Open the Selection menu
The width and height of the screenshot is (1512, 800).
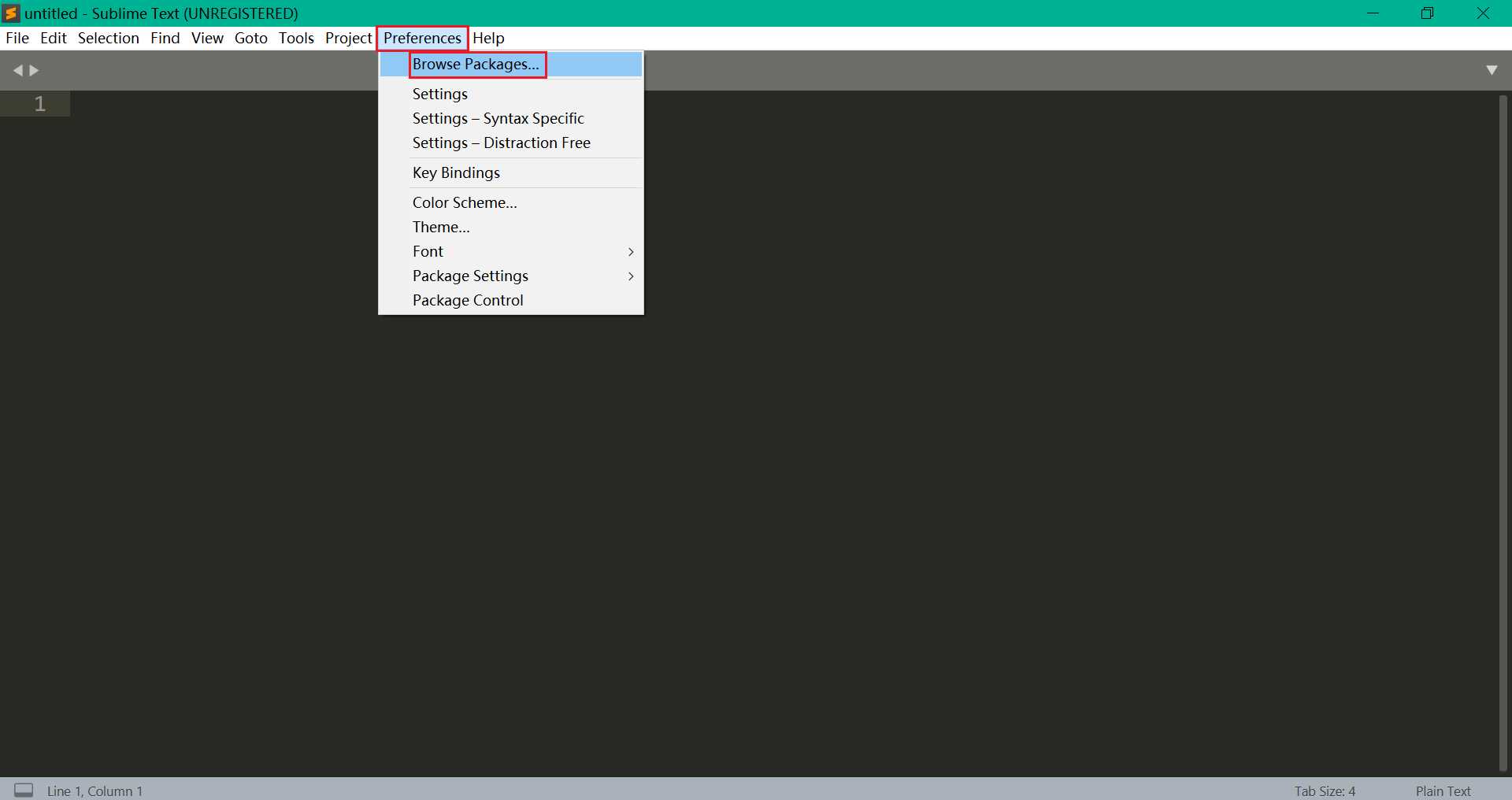point(109,38)
